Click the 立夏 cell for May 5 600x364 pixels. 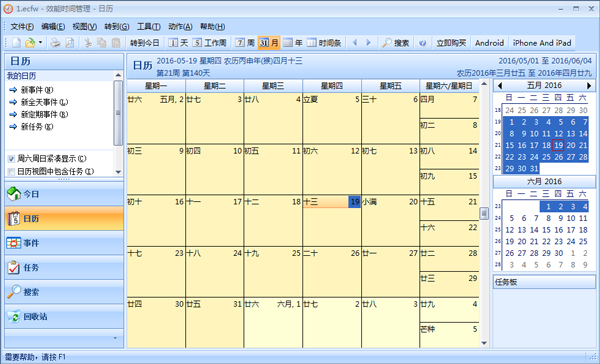click(331, 119)
